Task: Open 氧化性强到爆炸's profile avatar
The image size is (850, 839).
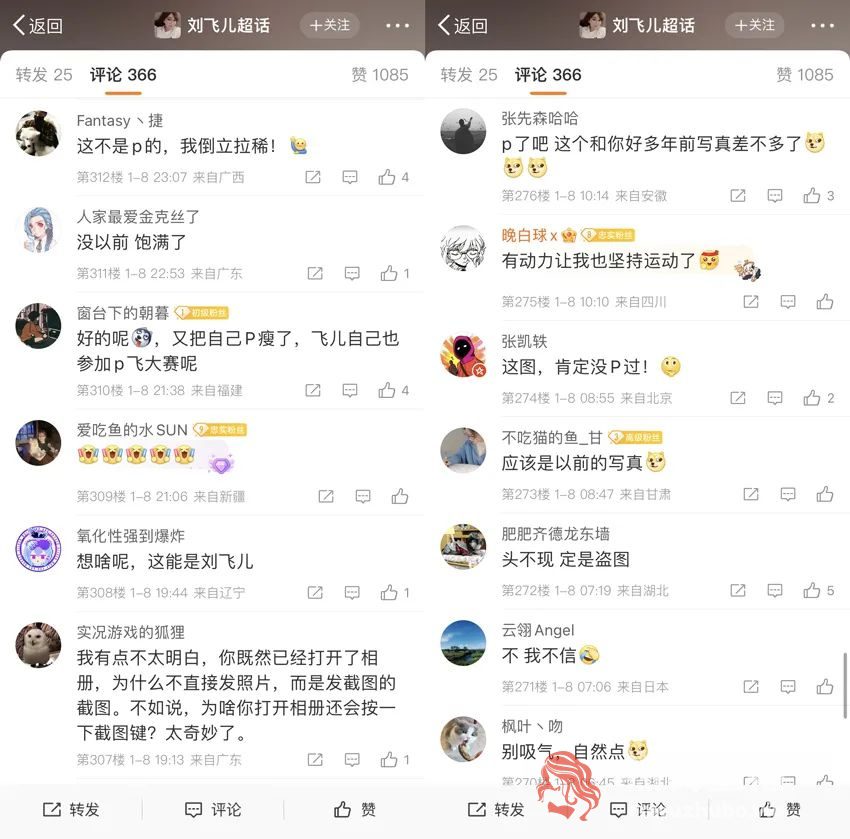Action: point(38,548)
